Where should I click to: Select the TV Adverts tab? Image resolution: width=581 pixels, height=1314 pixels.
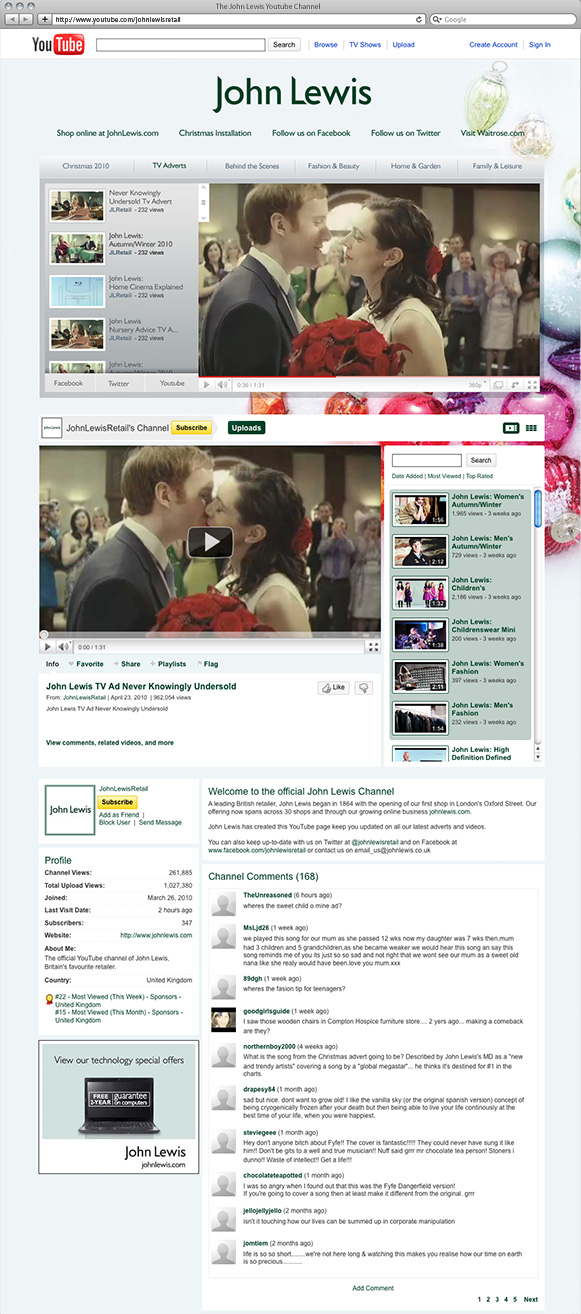point(169,166)
